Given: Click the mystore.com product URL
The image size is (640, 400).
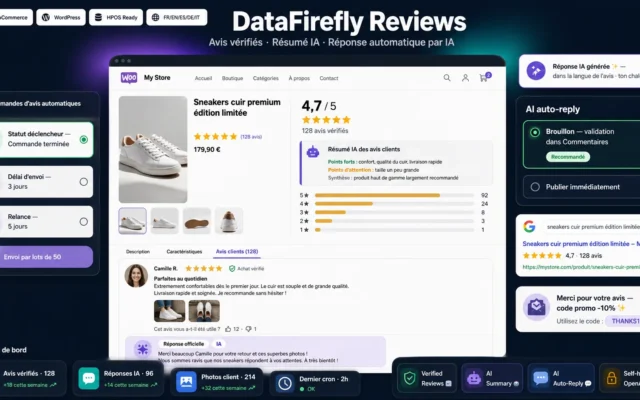Looking at the screenshot, I should [581, 267].
